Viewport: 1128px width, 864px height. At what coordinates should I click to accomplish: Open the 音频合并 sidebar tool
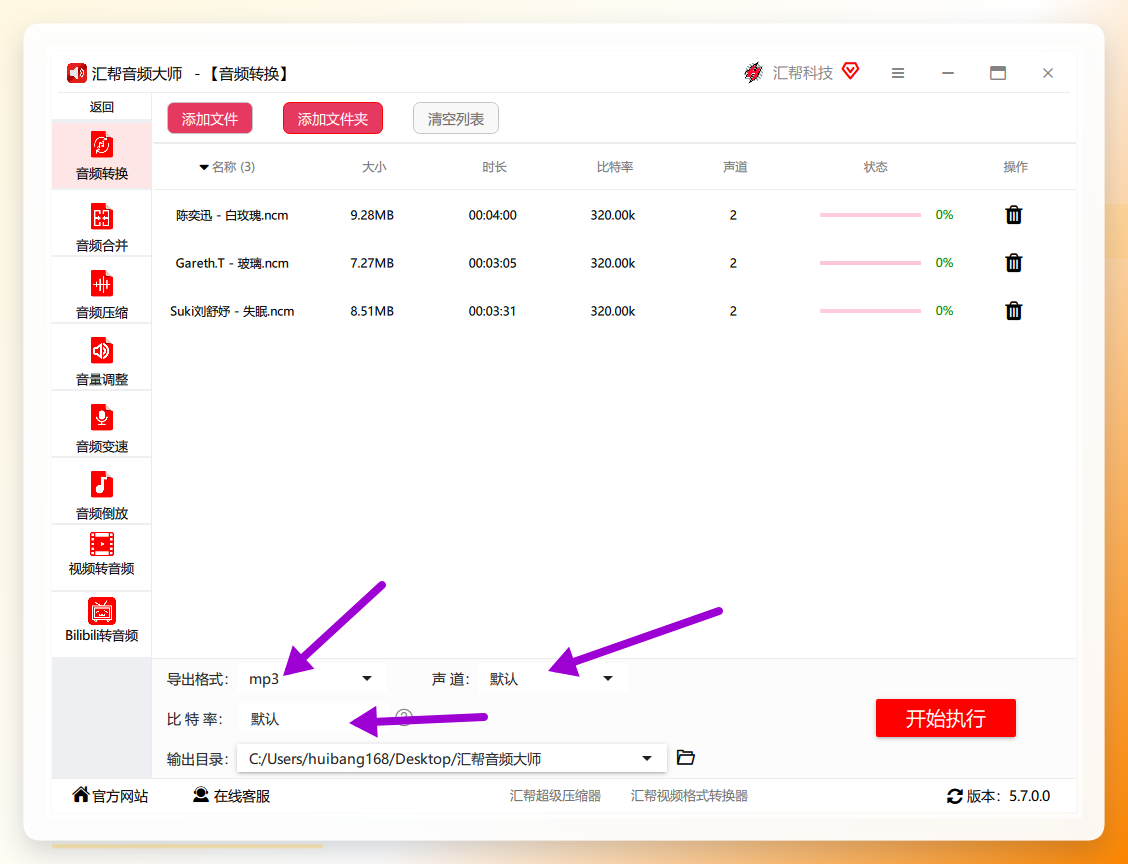point(101,227)
